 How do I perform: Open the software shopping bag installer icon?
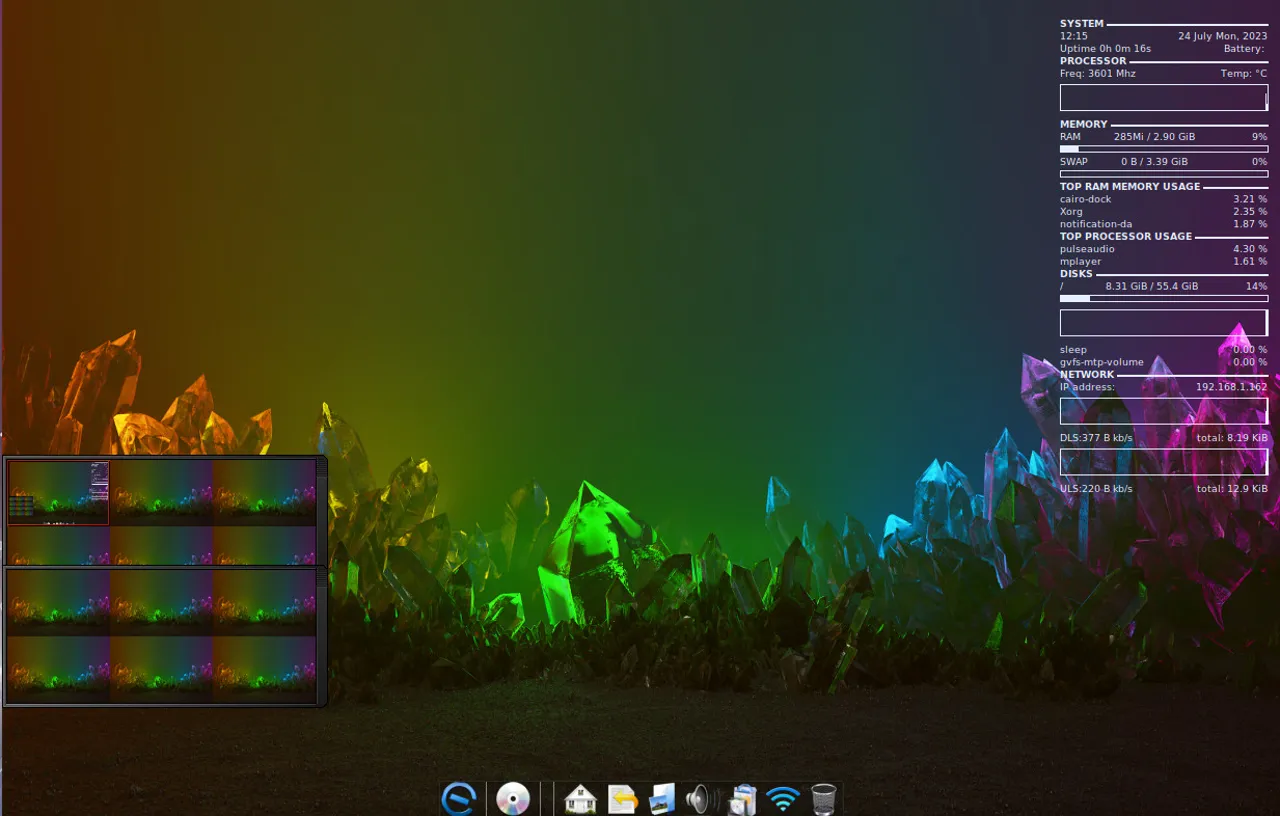[x=742, y=799]
